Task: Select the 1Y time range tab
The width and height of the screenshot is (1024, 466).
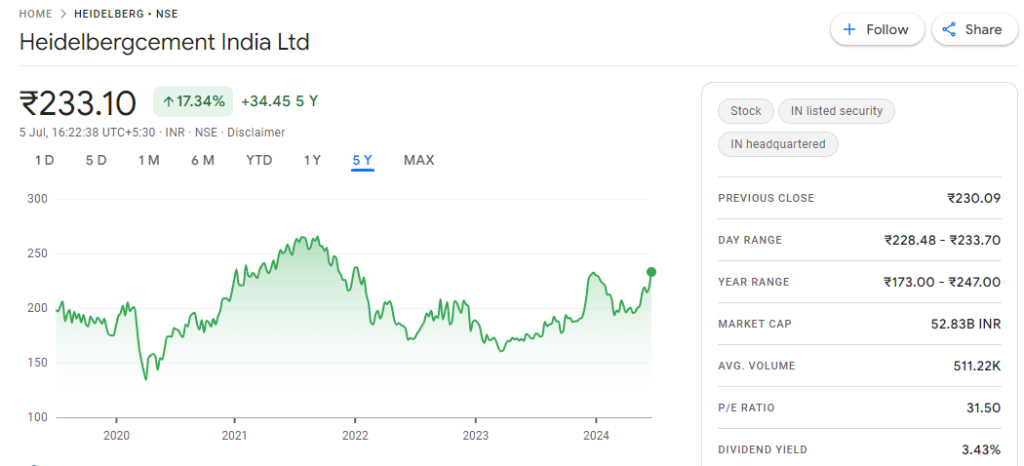Action: 312,160
